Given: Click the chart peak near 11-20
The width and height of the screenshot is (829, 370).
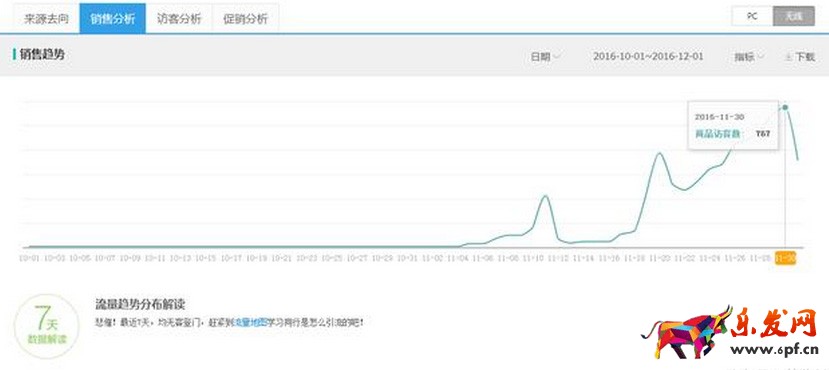Looking at the screenshot, I should pyautogui.click(x=659, y=153).
